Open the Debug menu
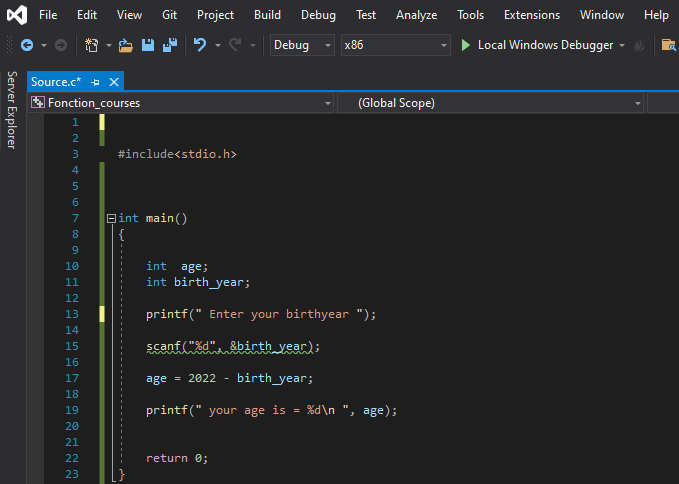679x484 pixels. [x=318, y=15]
